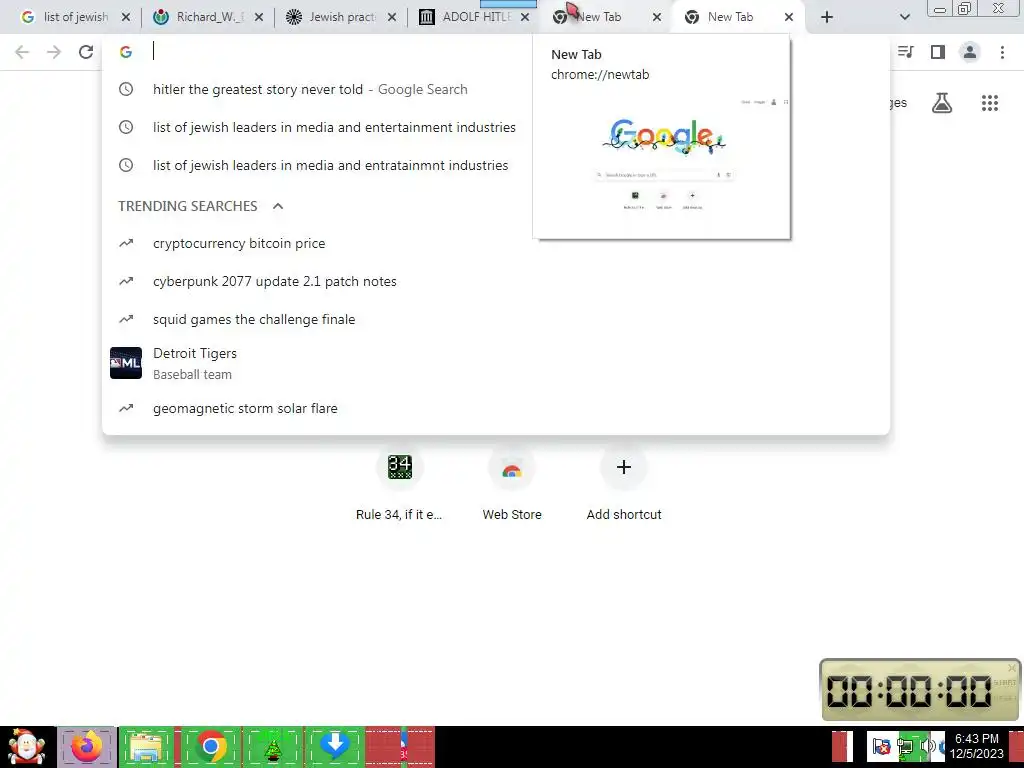1024x768 pixels.
Task: Open the Chrome three-dot menu
Action: (x=1002, y=52)
